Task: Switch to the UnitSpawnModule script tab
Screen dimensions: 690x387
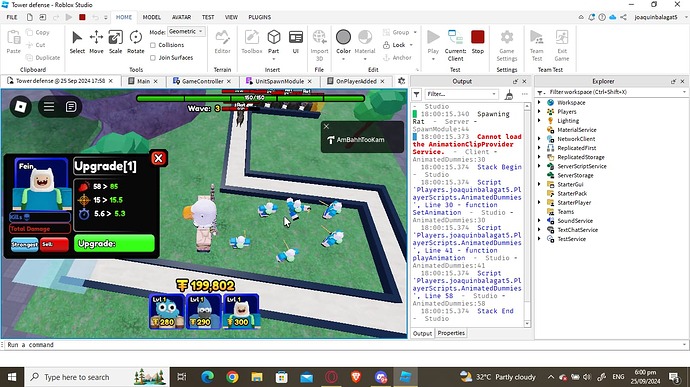Action: [x=279, y=81]
